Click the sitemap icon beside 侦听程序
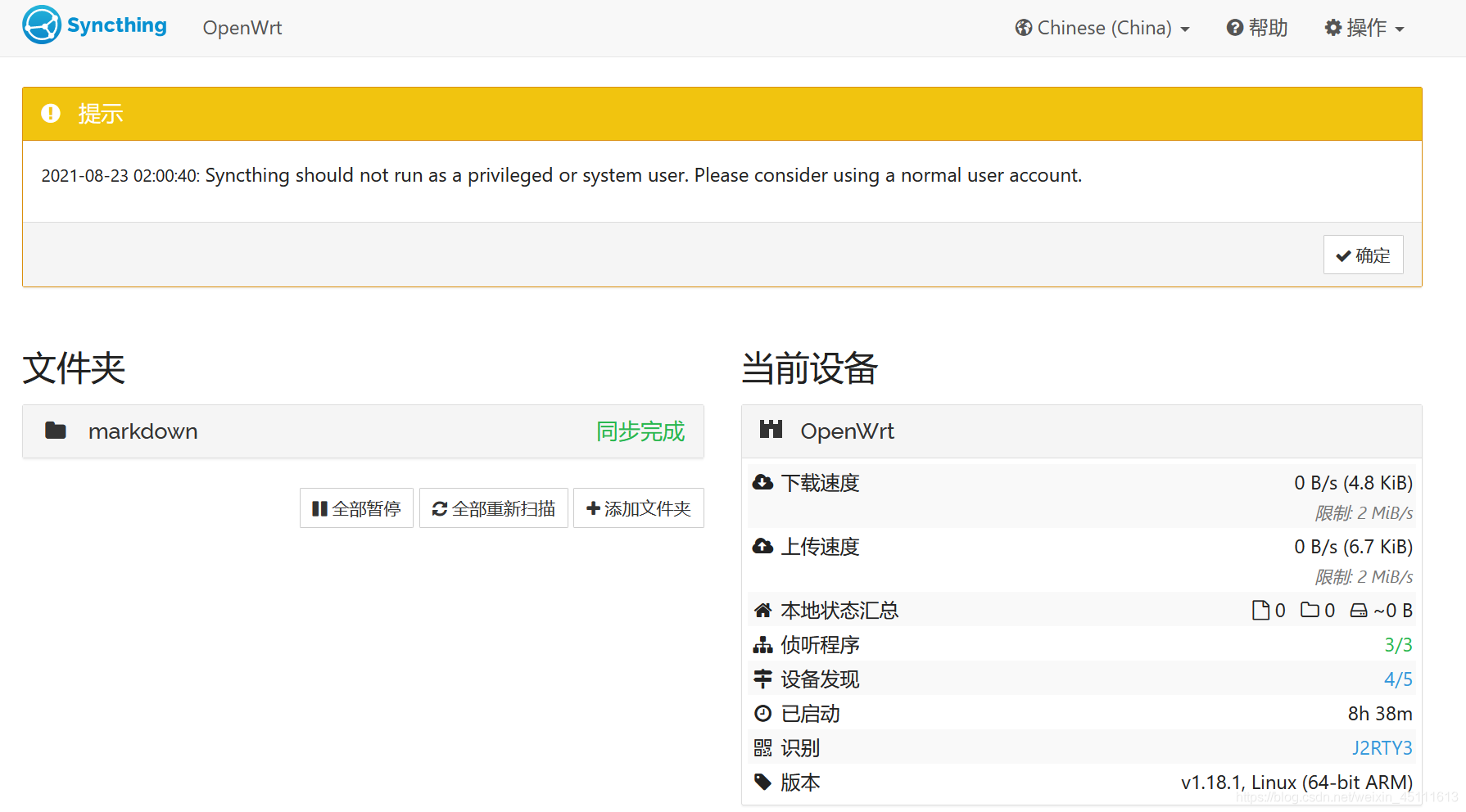 click(x=762, y=645)
